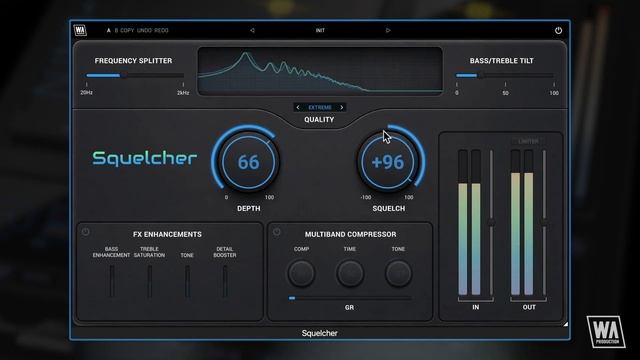Select preset slot A

(109, 30)
